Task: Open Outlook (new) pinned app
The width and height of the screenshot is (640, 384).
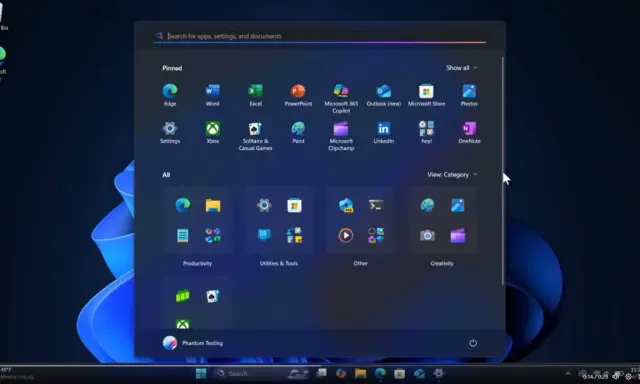Action: (384, 95)
